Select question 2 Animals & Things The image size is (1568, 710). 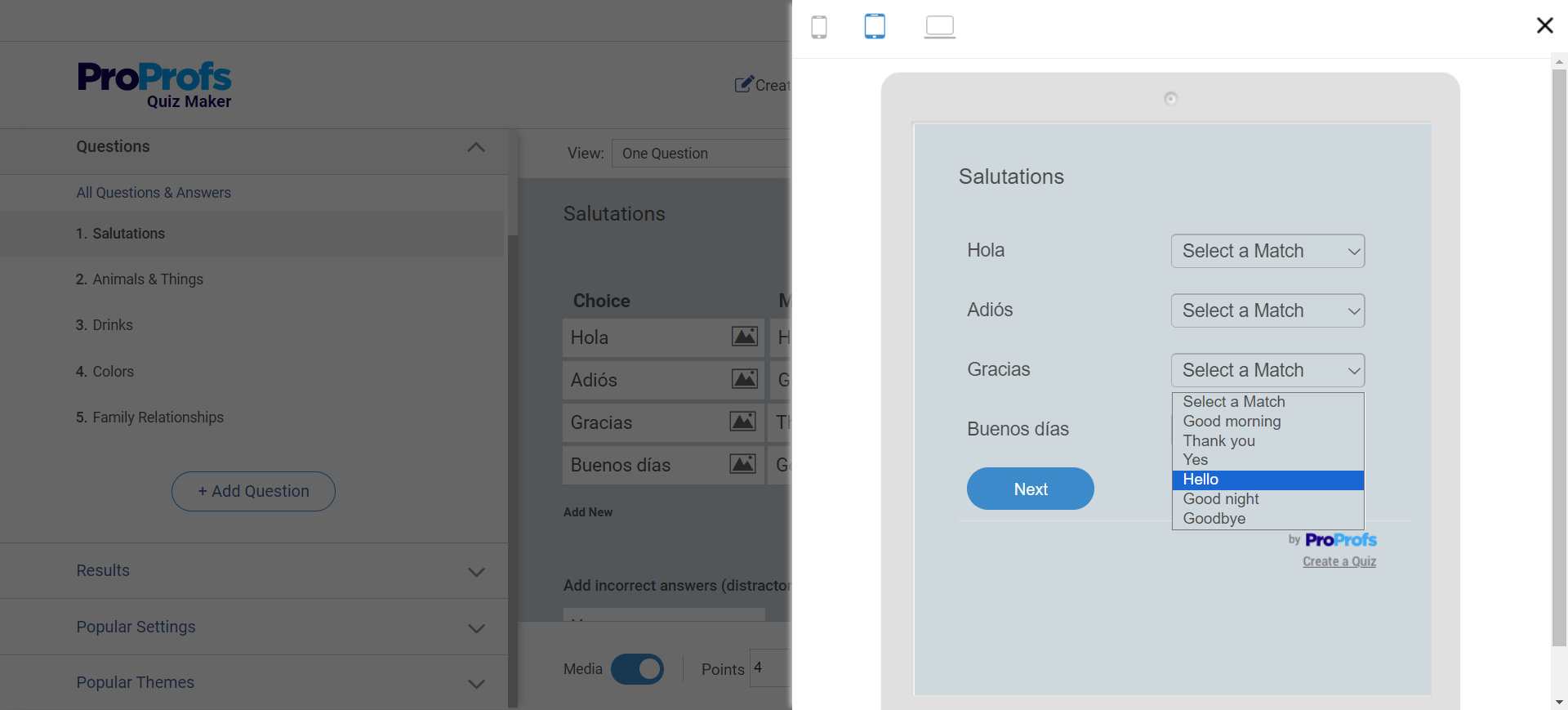pyautogui.click(x=147, y=279)
